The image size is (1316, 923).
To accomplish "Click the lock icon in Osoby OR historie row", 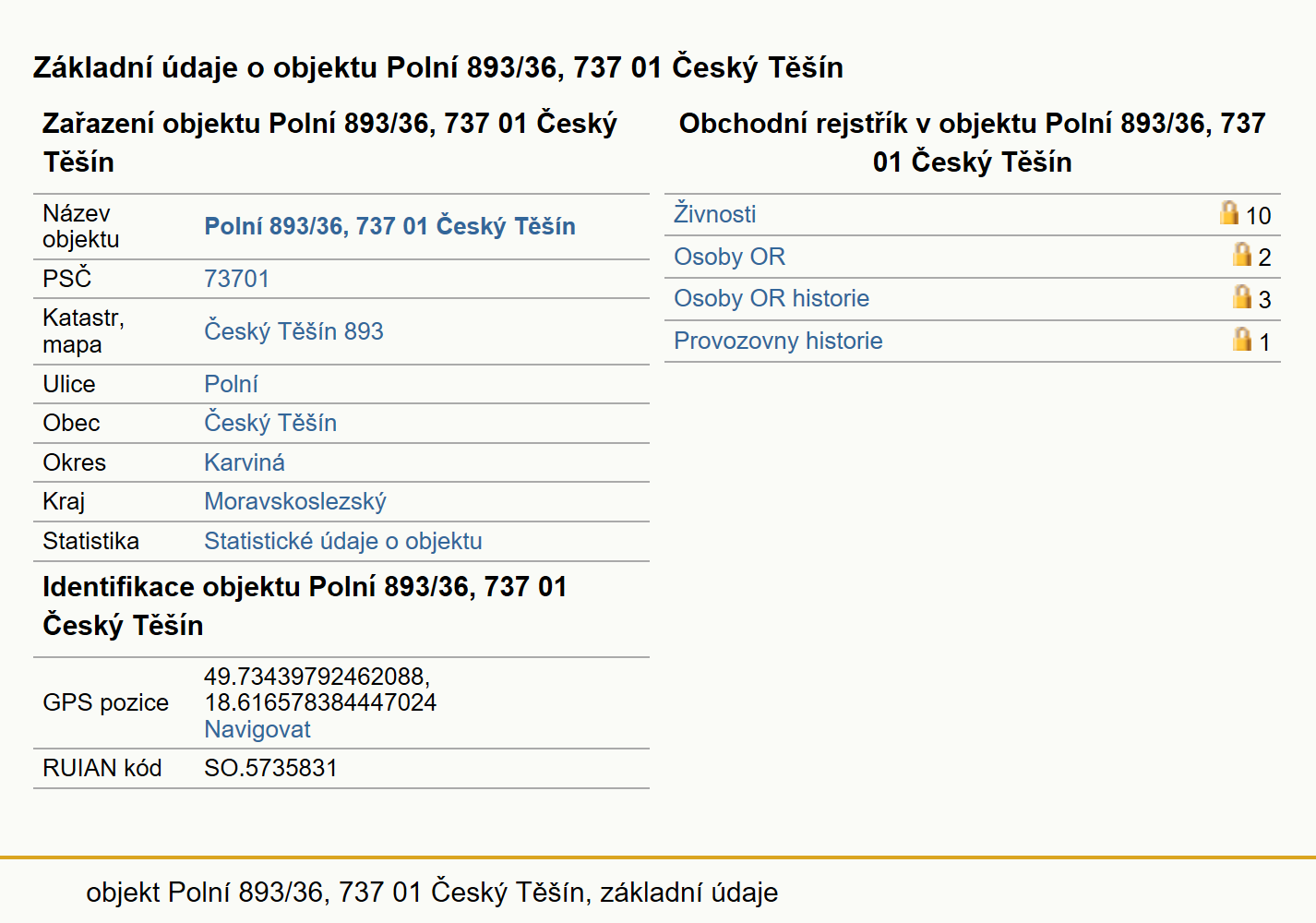I will pos(1242,296).
